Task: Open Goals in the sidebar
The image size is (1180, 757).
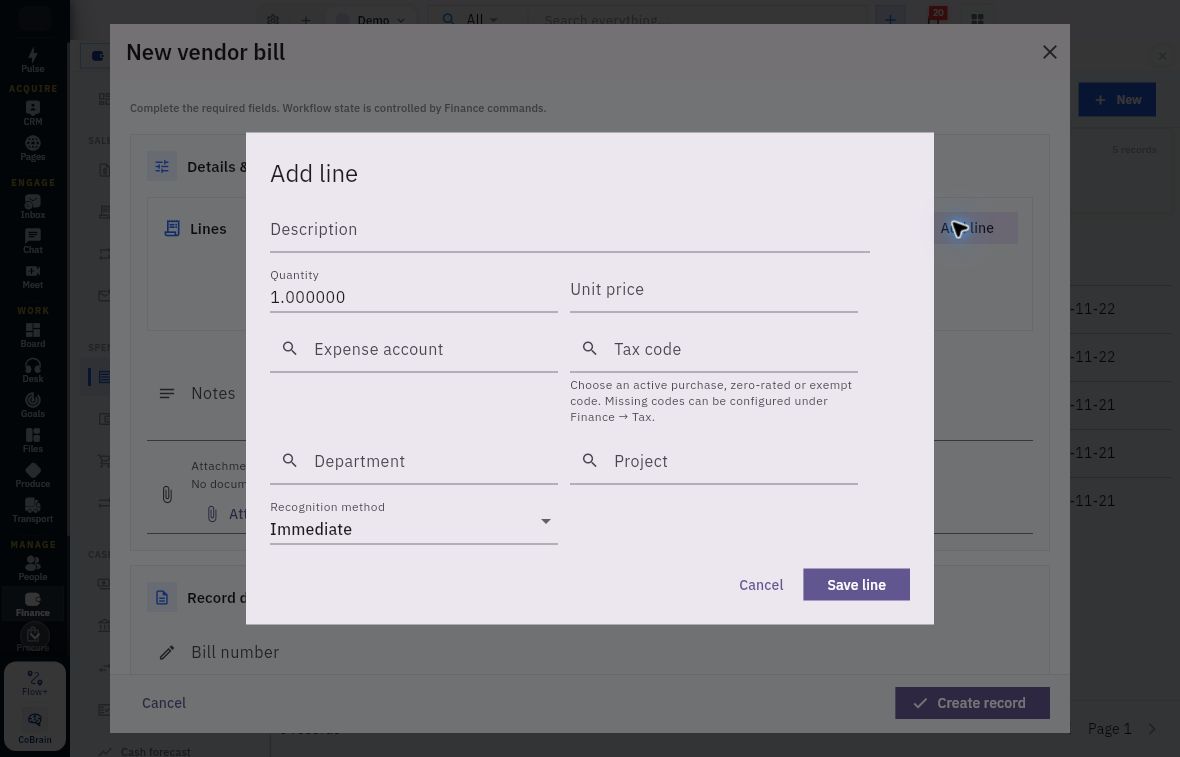Action: [x=32, y=406]
